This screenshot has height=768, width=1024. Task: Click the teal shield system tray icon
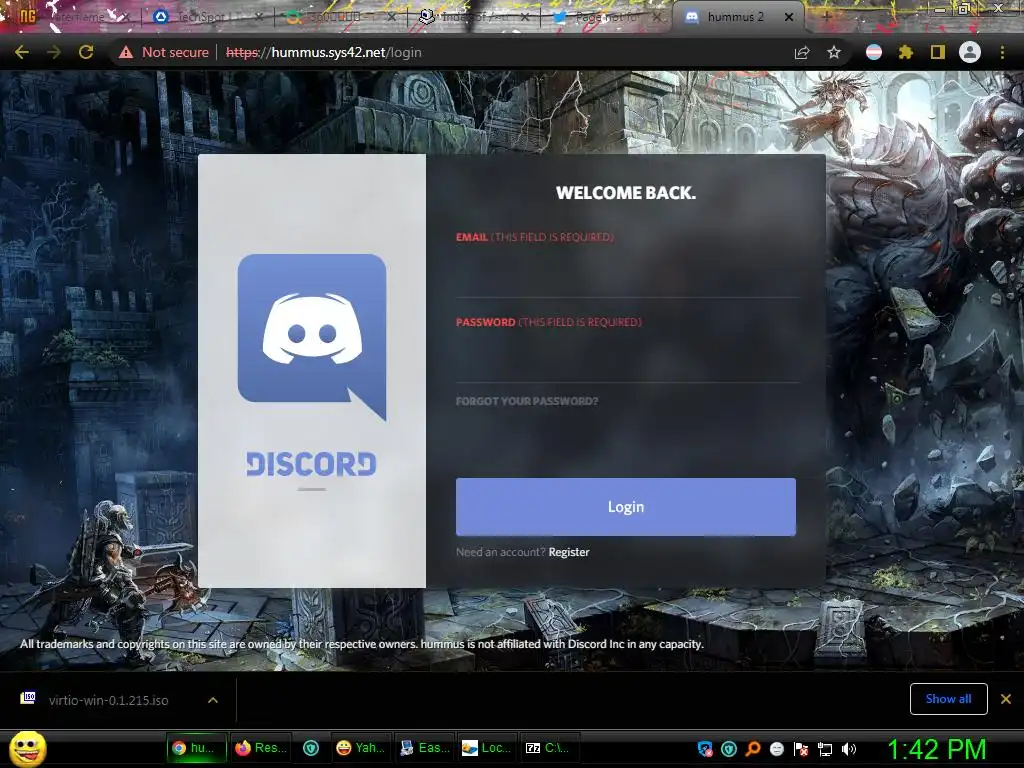(x=729, y=749)
